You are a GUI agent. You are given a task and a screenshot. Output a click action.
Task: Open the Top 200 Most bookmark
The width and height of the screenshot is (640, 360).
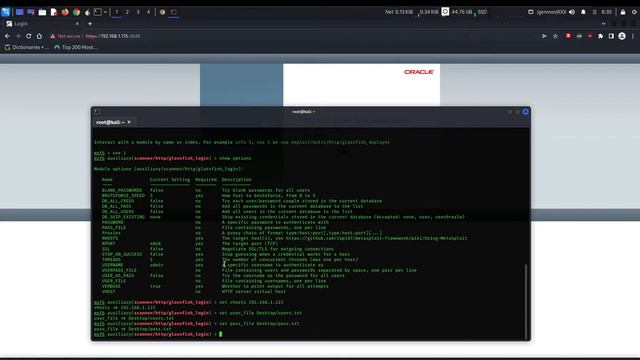pos(76,47)
